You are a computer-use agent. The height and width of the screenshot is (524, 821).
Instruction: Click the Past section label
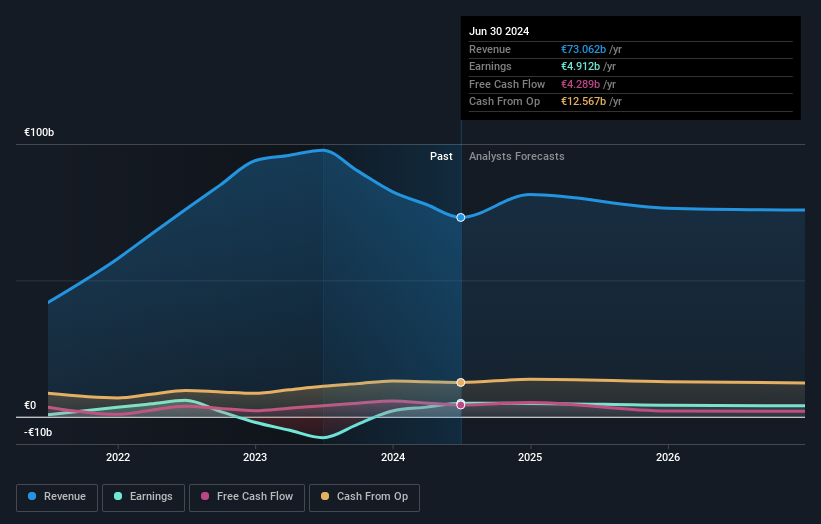441,156
